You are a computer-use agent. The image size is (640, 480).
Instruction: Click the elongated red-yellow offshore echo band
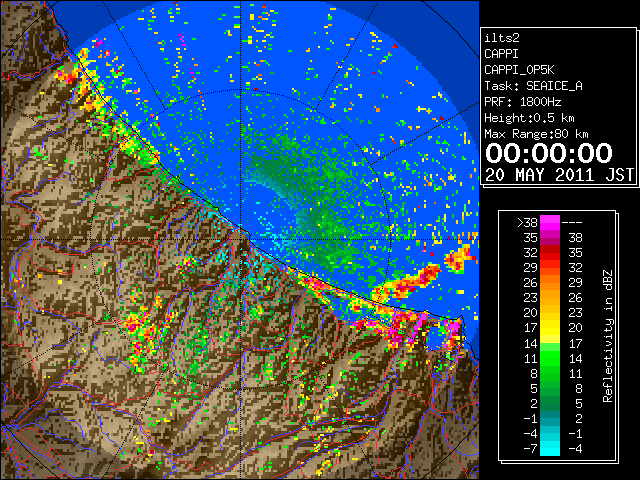point(406,284)
